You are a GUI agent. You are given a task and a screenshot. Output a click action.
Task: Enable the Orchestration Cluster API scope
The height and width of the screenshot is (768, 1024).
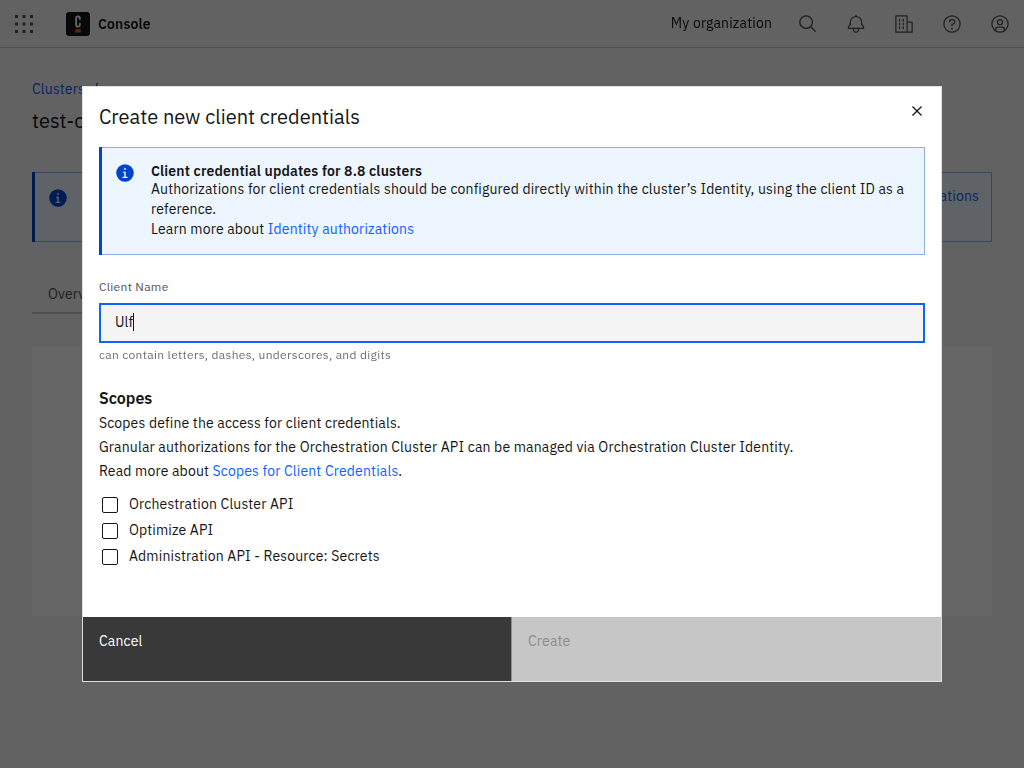click(110, 505)
